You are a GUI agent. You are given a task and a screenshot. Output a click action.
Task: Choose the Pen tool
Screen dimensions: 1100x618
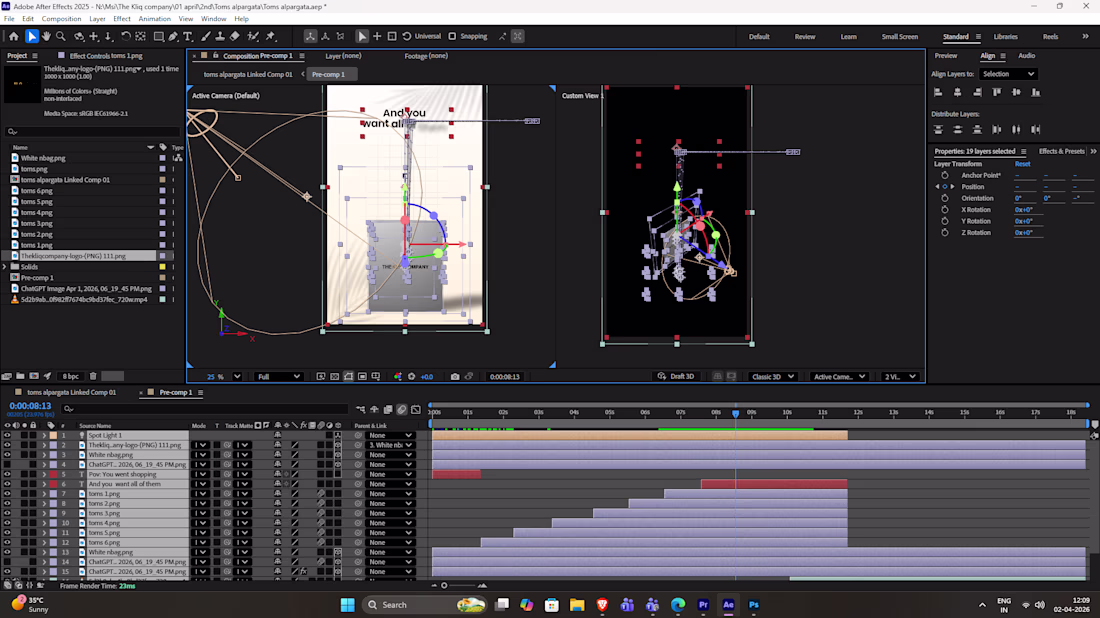[174, 36]
